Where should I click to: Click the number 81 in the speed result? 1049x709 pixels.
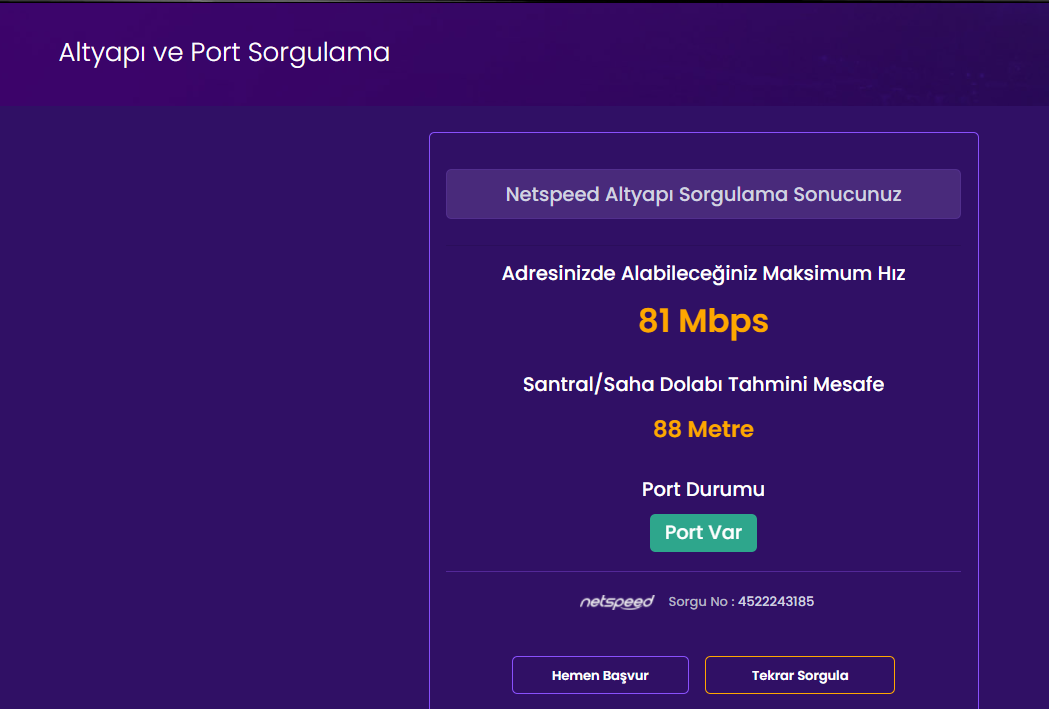click(x=654, y=321)
